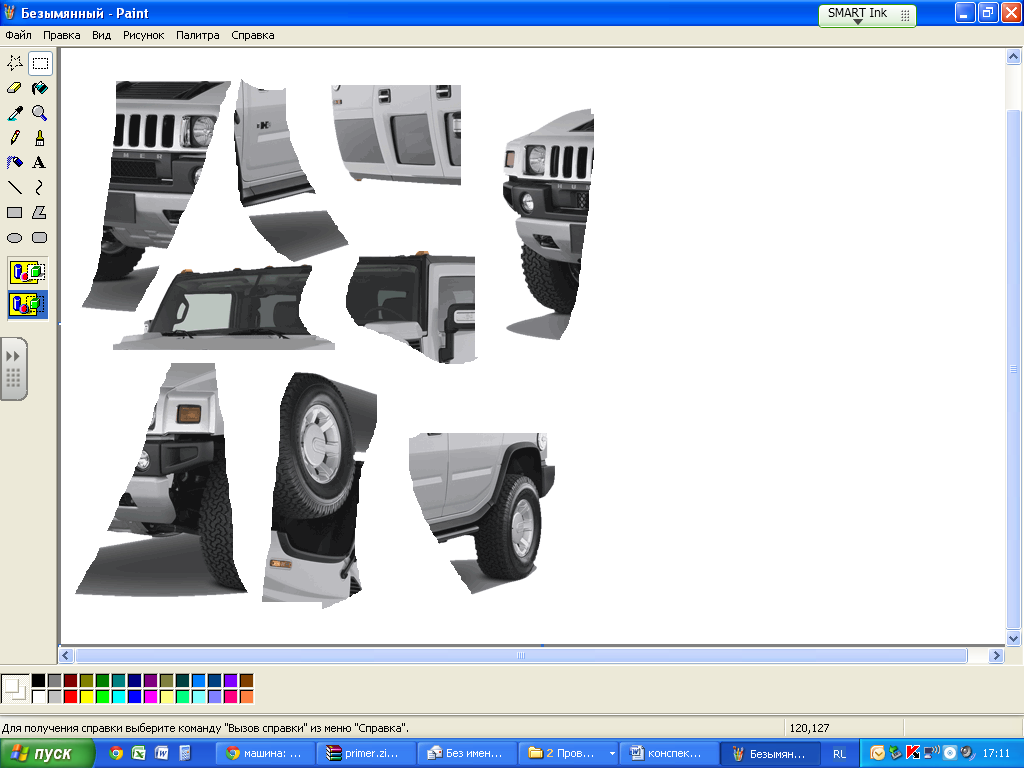Activate the Magnifier tool
The width and height of the screenshot is (1024, 768).
tap(39, 113)
